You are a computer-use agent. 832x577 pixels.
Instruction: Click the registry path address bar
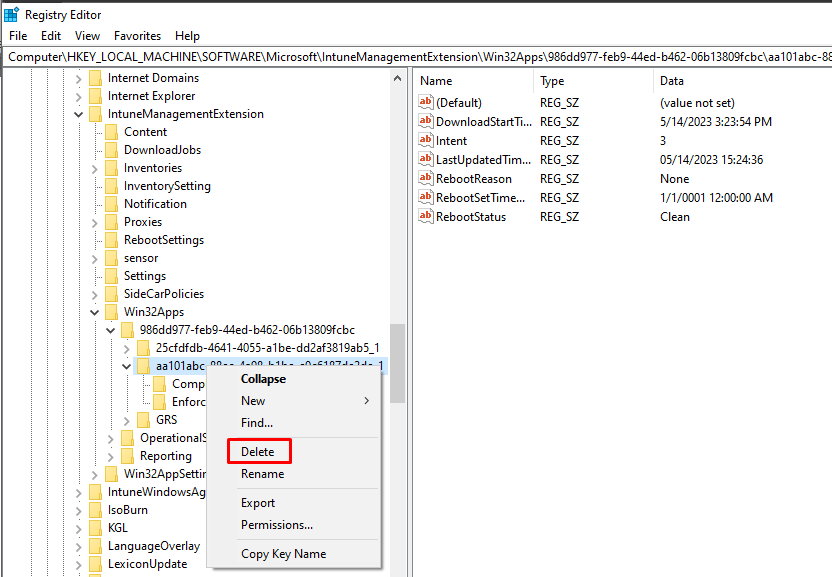pyautogui.click(x=417, y=57)
